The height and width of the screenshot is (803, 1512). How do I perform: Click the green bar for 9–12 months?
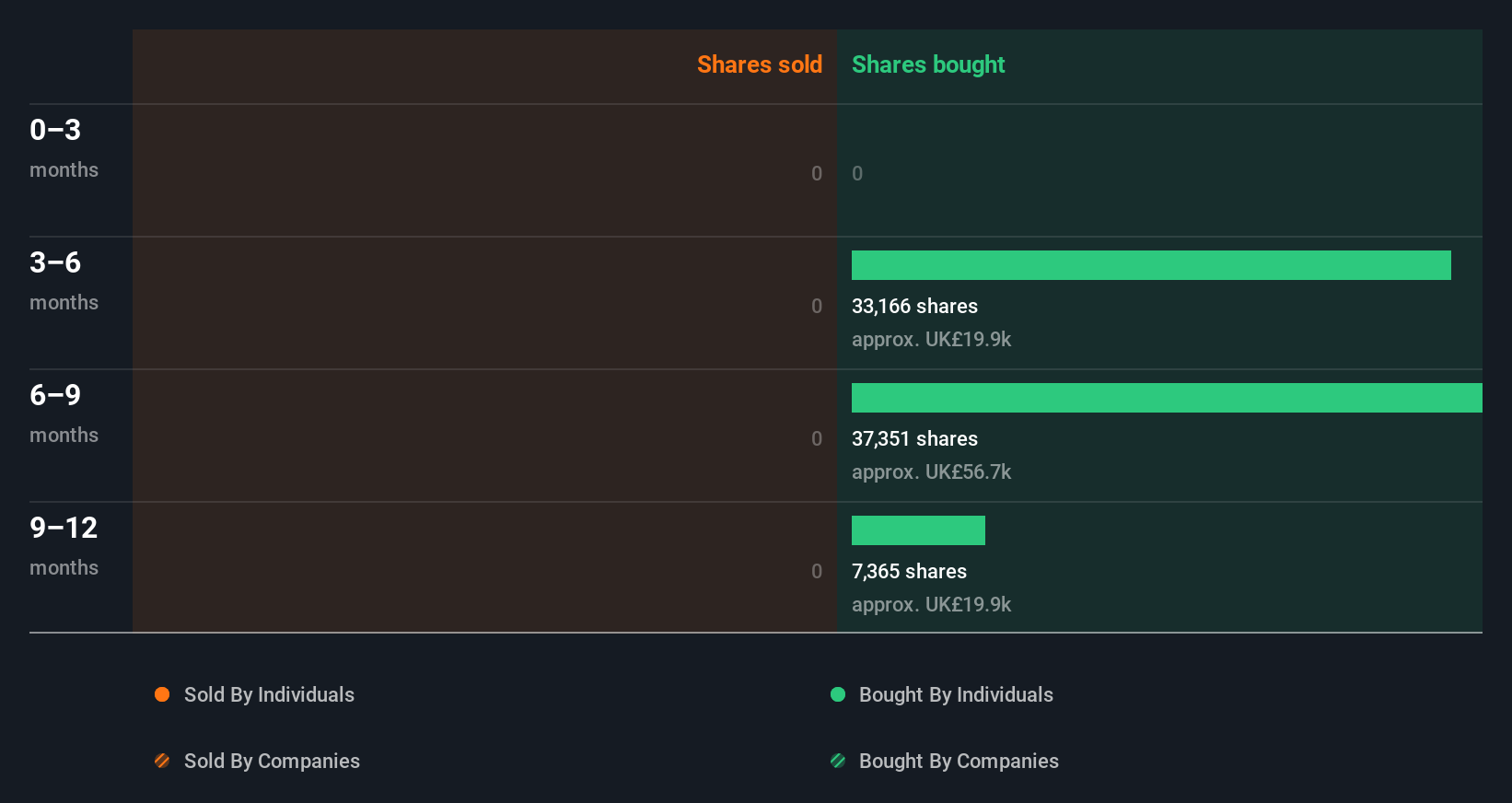tap(918, 530)
